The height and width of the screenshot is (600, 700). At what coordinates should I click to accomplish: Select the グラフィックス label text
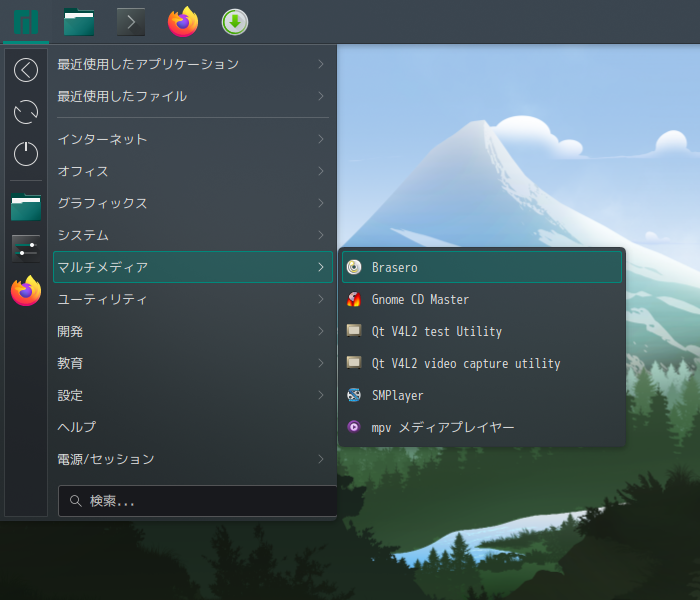(x=102, y=203)
